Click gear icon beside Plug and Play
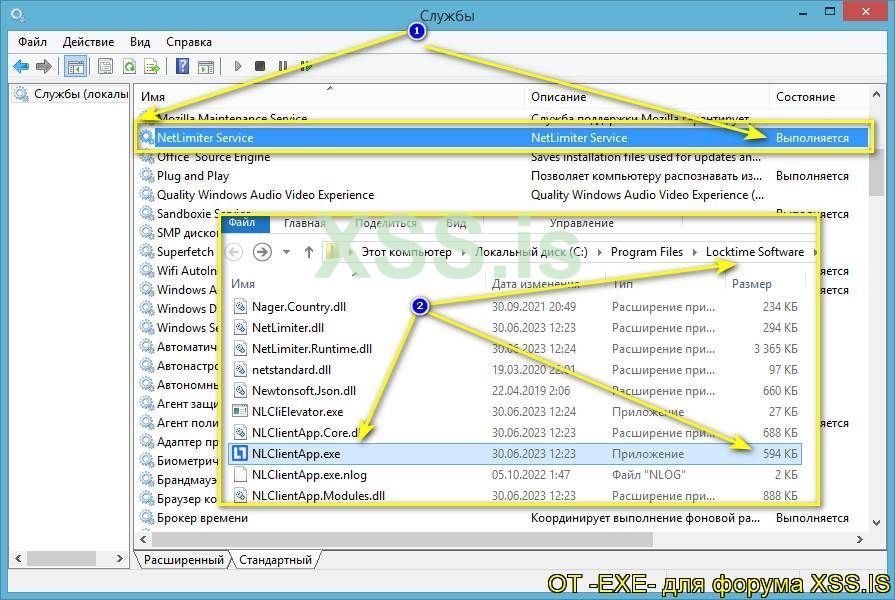This screenshot has width=895, height=600. pos(147,176)
